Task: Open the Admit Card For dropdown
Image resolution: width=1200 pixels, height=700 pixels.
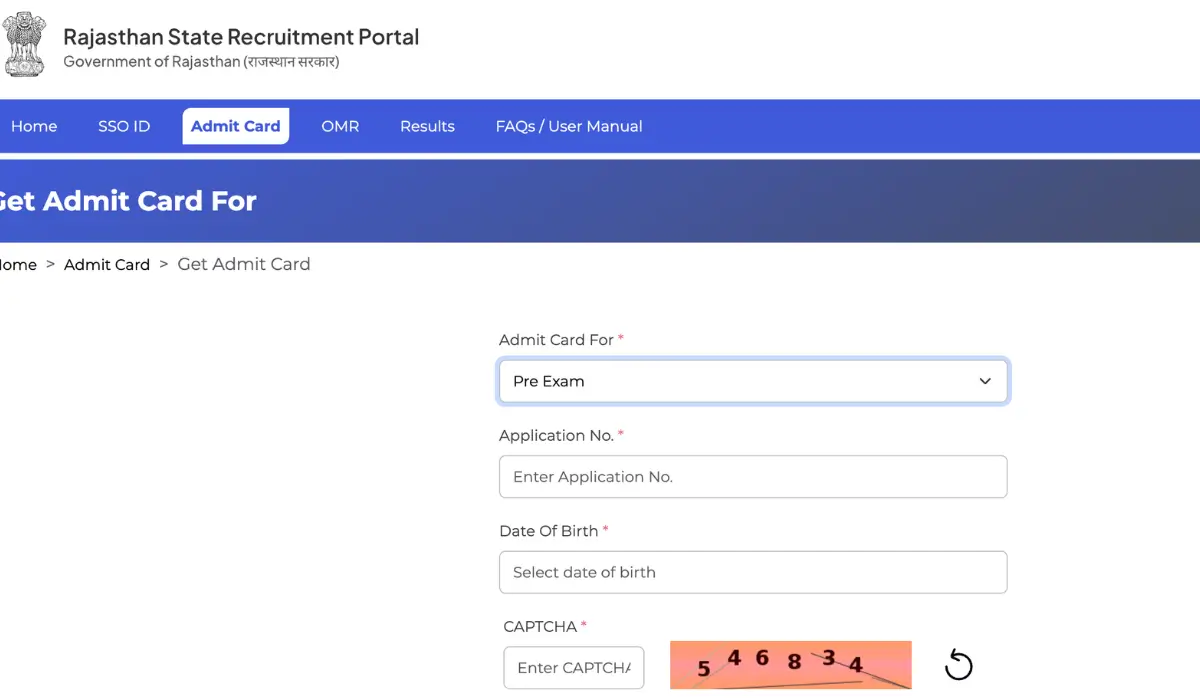Action: (753, 381)
